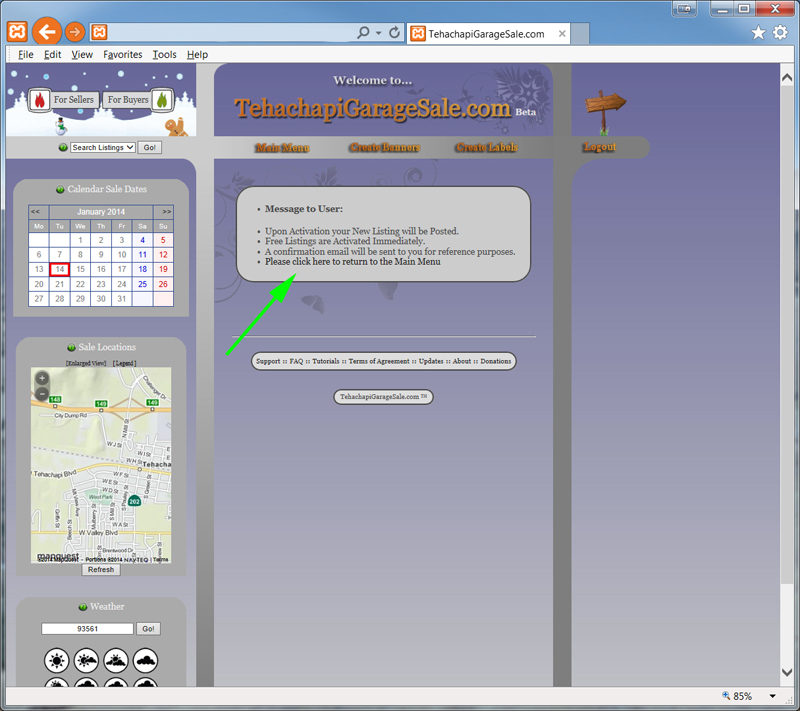Open the File menu
The height and width of the screenshot is (711, 800).
[26, 55]
